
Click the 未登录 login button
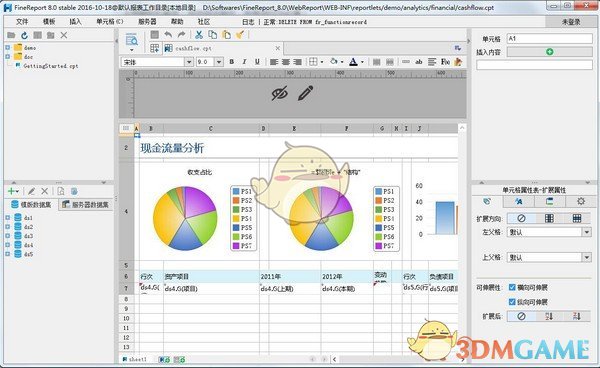pos(571,22)
